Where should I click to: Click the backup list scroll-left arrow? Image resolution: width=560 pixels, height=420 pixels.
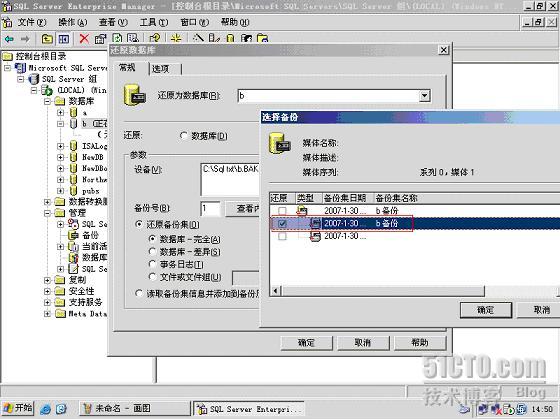[x=275, y=291]
